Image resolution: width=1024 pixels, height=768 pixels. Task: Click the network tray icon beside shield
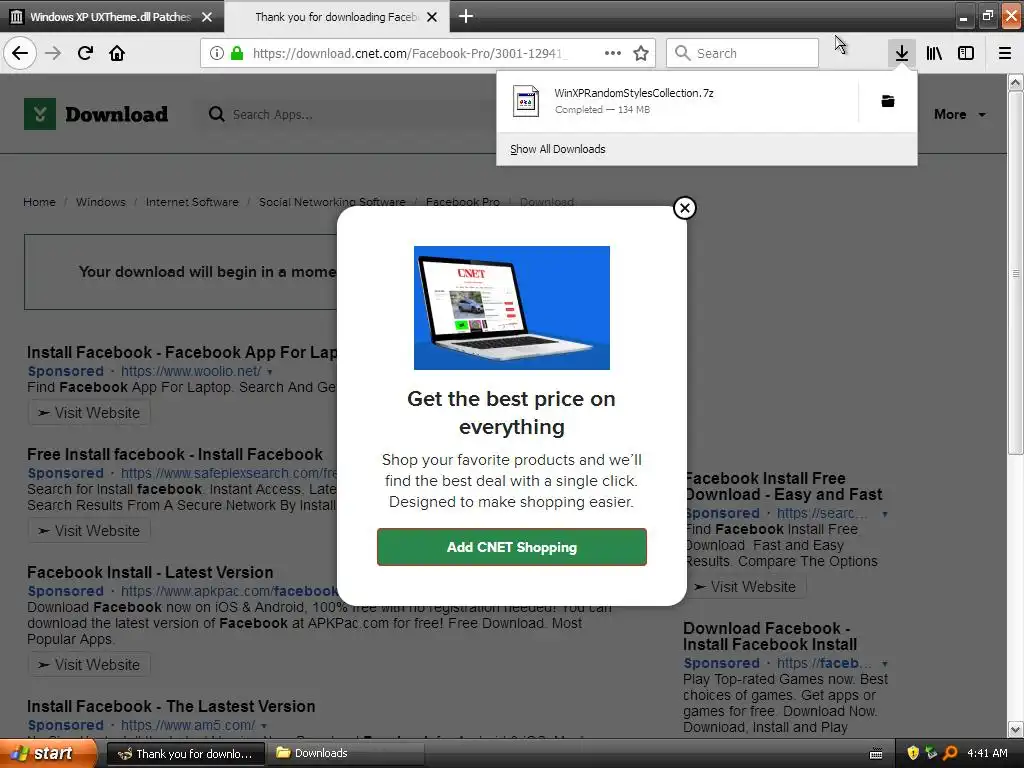(x=931, y=753)
